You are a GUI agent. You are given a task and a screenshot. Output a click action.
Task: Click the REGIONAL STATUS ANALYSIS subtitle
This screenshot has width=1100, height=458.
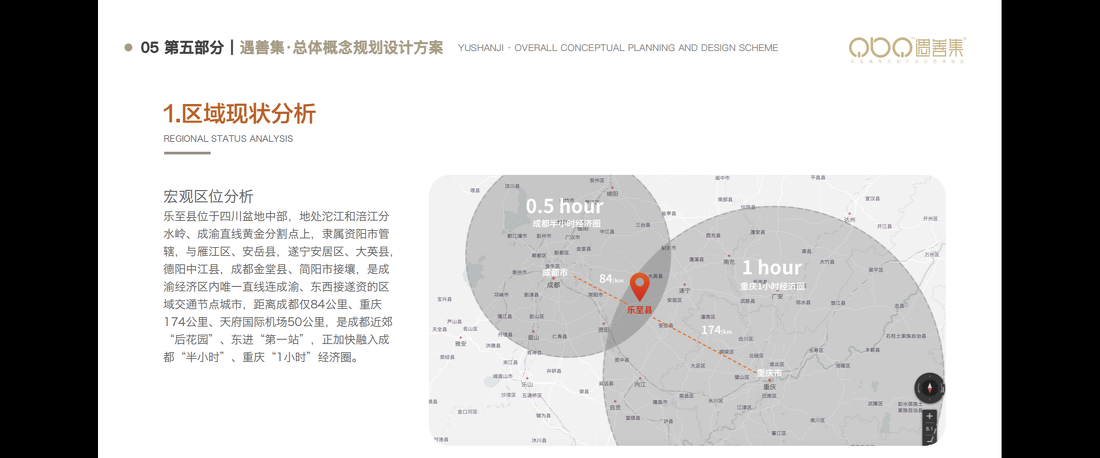(228, 138)
